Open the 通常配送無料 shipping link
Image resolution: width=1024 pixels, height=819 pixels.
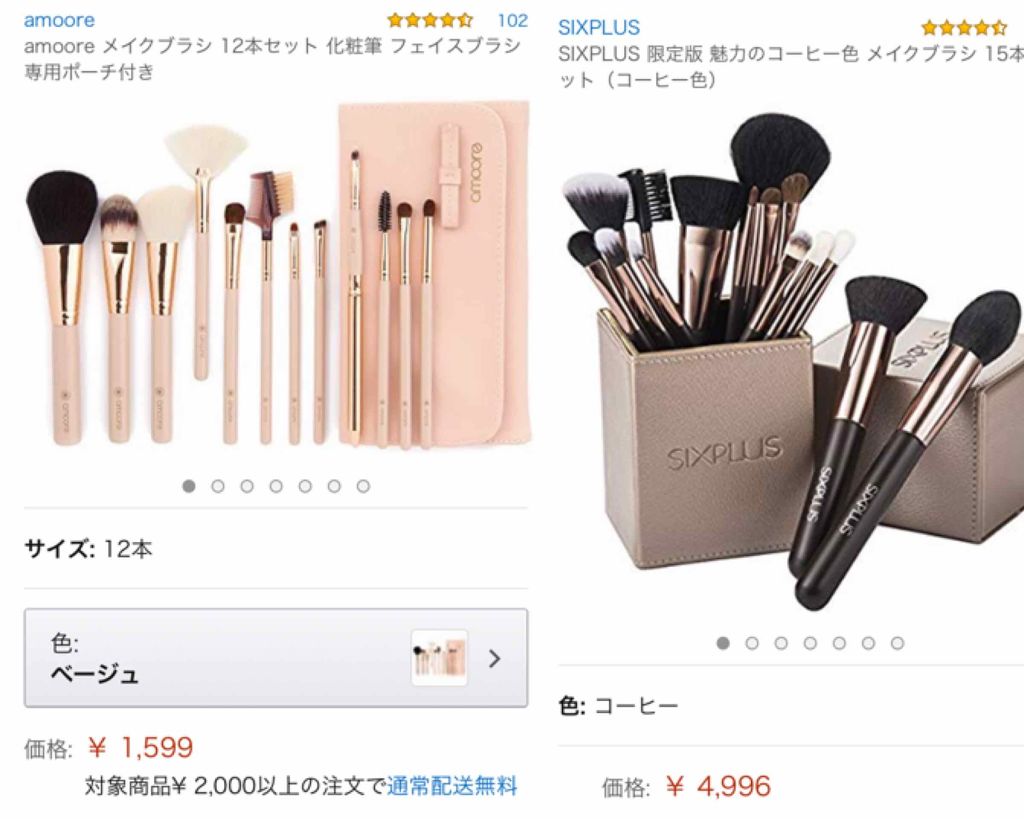click(452, 786)
